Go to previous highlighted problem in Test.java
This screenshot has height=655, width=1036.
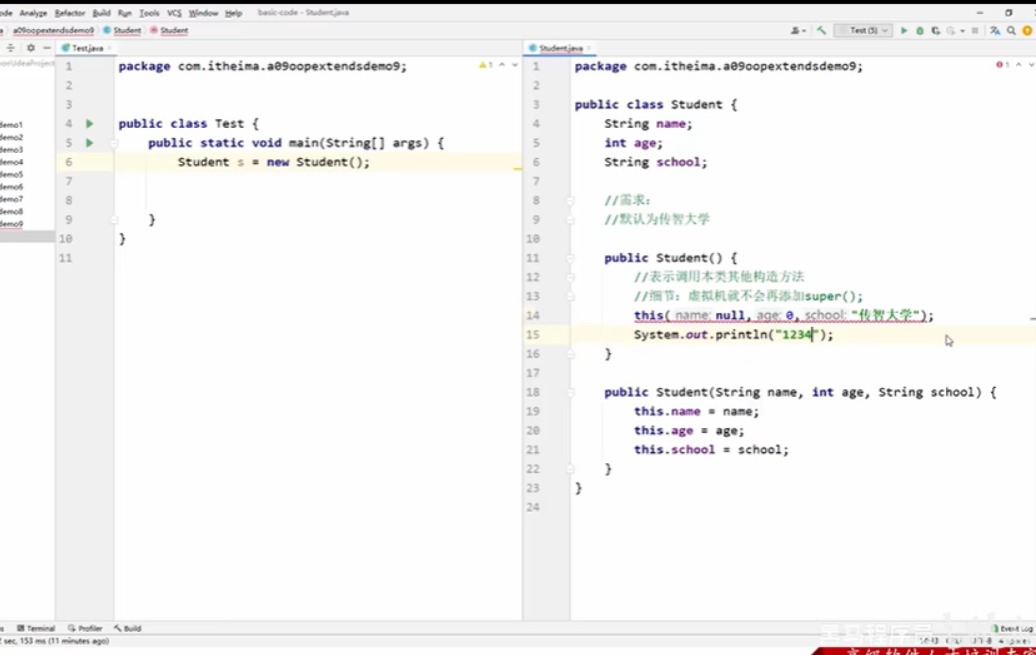tap(502, 65)
